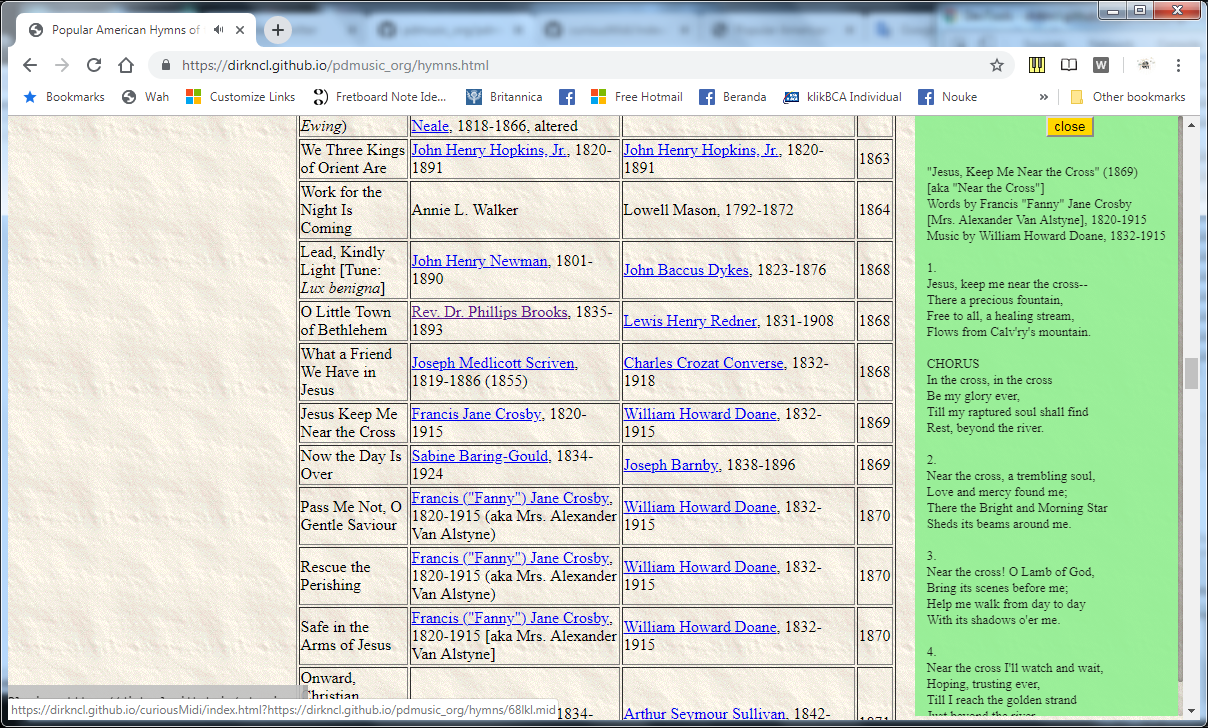Click the Wikipedia W extension icon
Image resolution: width=1208 pixels, height=728 pixels.
click(x=1100, y=64)
